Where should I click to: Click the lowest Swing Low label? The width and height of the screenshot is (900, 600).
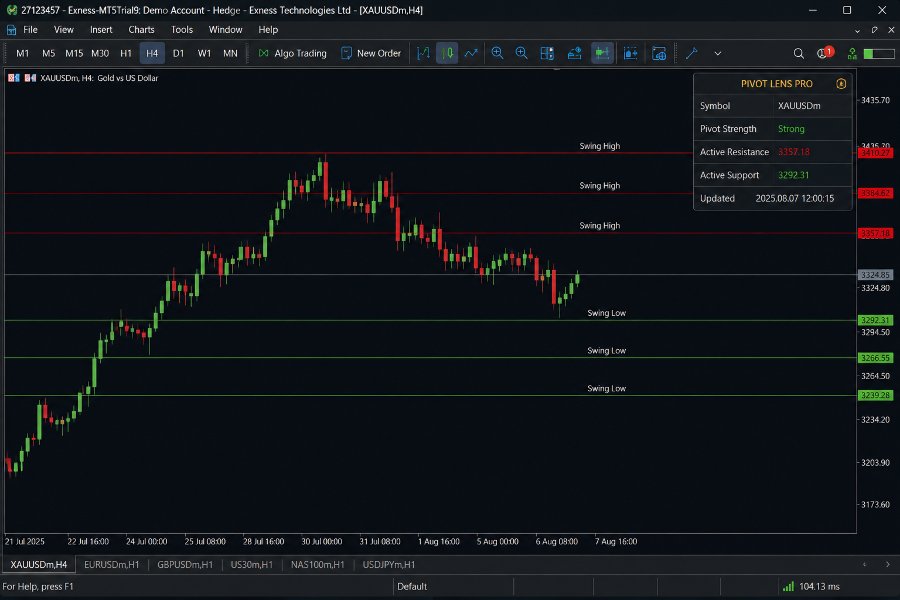(x=606, y=388)
